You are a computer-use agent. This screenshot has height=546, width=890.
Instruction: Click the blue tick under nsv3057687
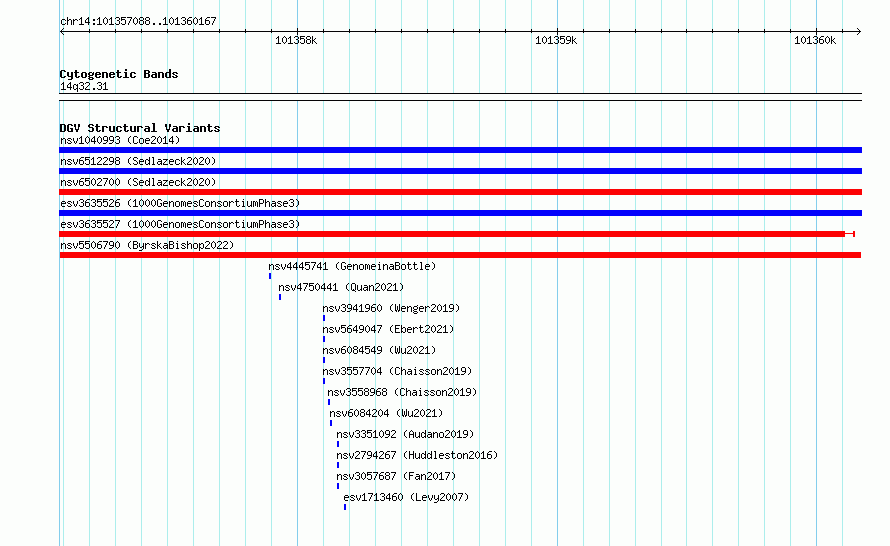[338, 486]
